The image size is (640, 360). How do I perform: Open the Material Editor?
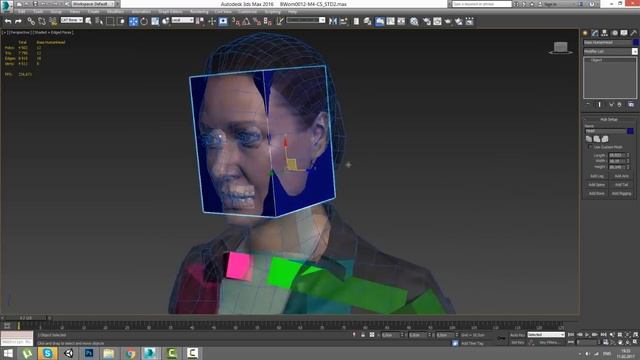click(x=414, y=21)
